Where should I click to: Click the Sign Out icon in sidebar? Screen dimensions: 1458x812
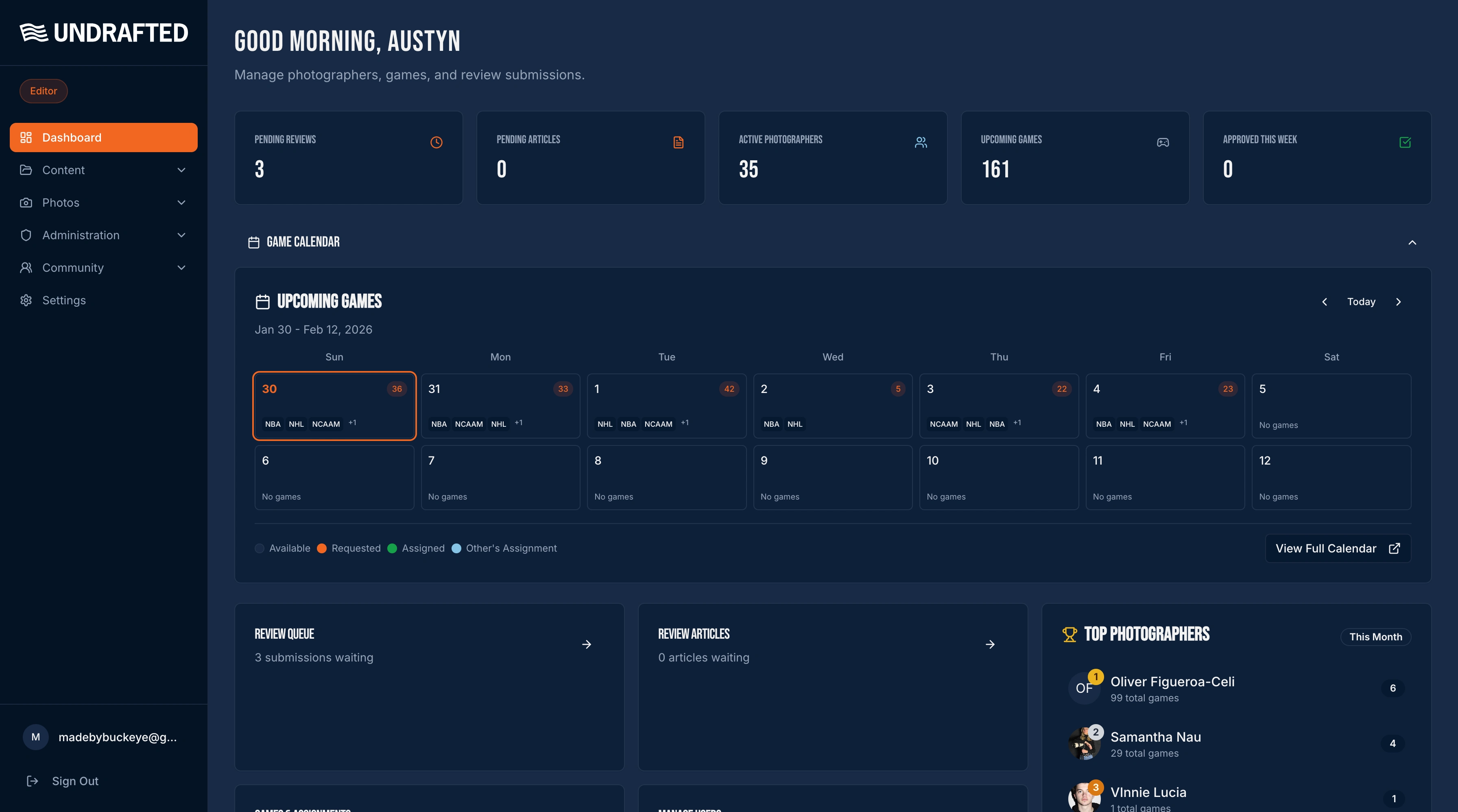(32, 781)
